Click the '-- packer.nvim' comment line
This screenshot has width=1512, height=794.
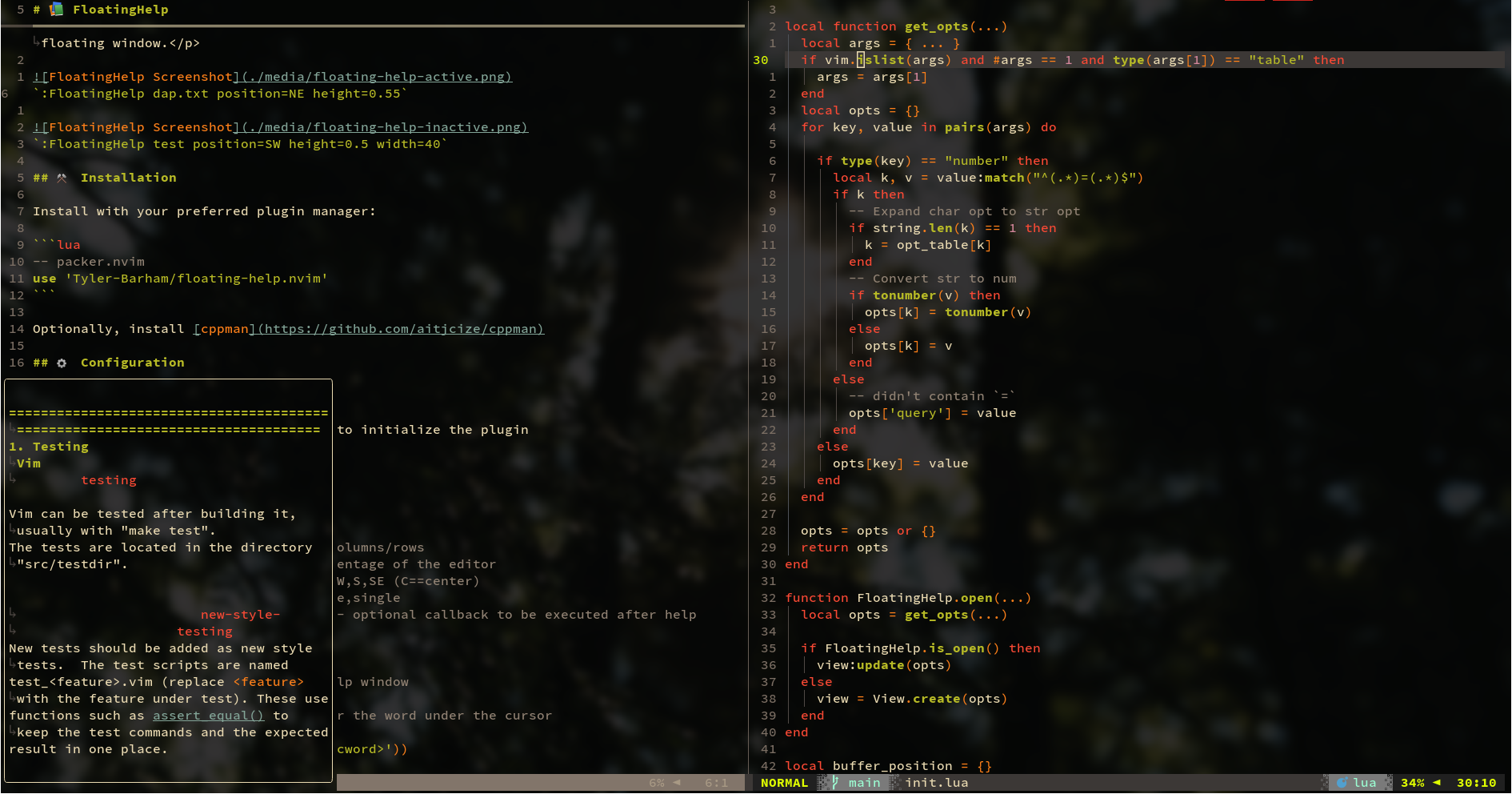(89, 262)
